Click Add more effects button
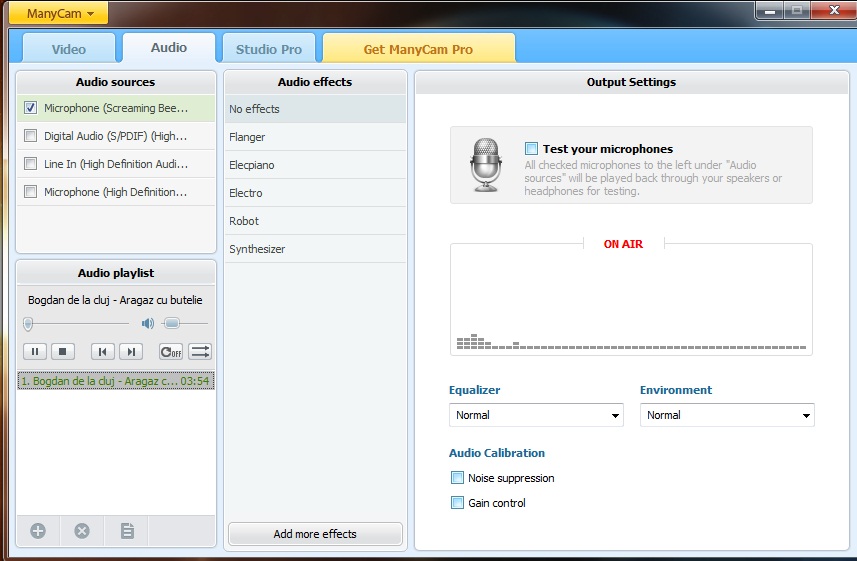The height and width of the screenshot is (561, 857). coord(315,534)
